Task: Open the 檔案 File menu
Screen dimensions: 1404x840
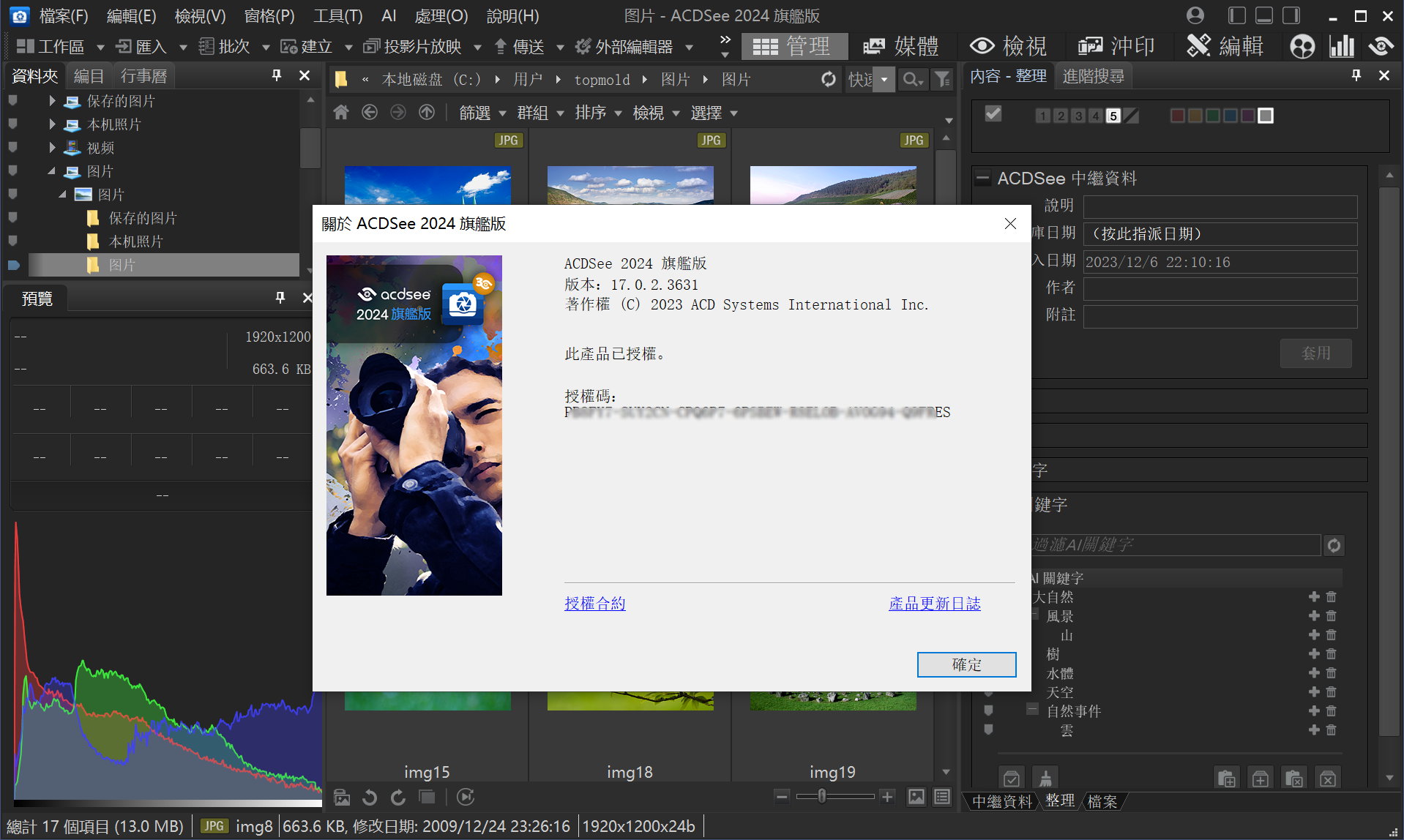Action: pos(64,15)
